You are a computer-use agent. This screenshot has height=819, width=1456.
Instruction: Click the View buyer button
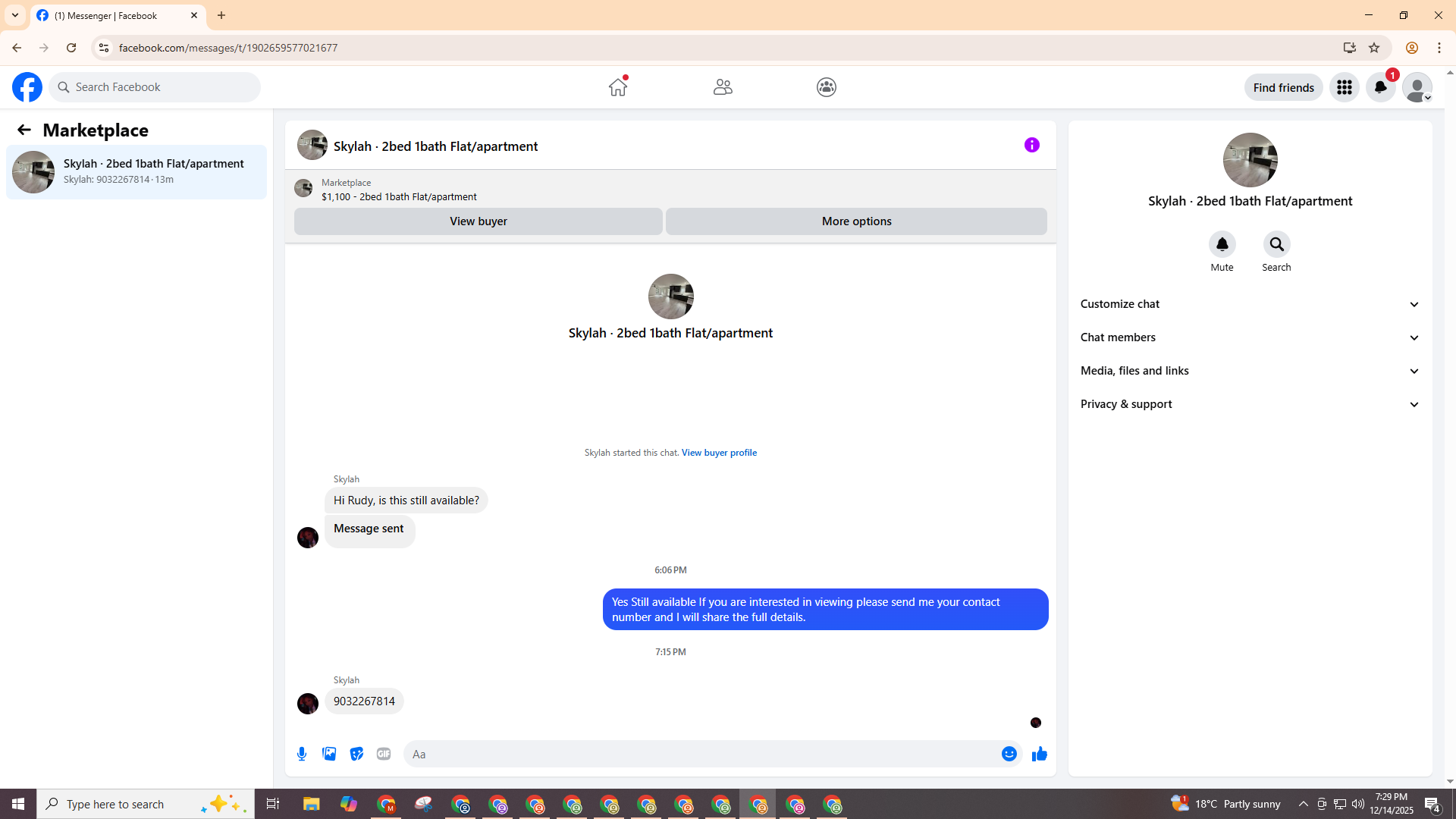478,221
